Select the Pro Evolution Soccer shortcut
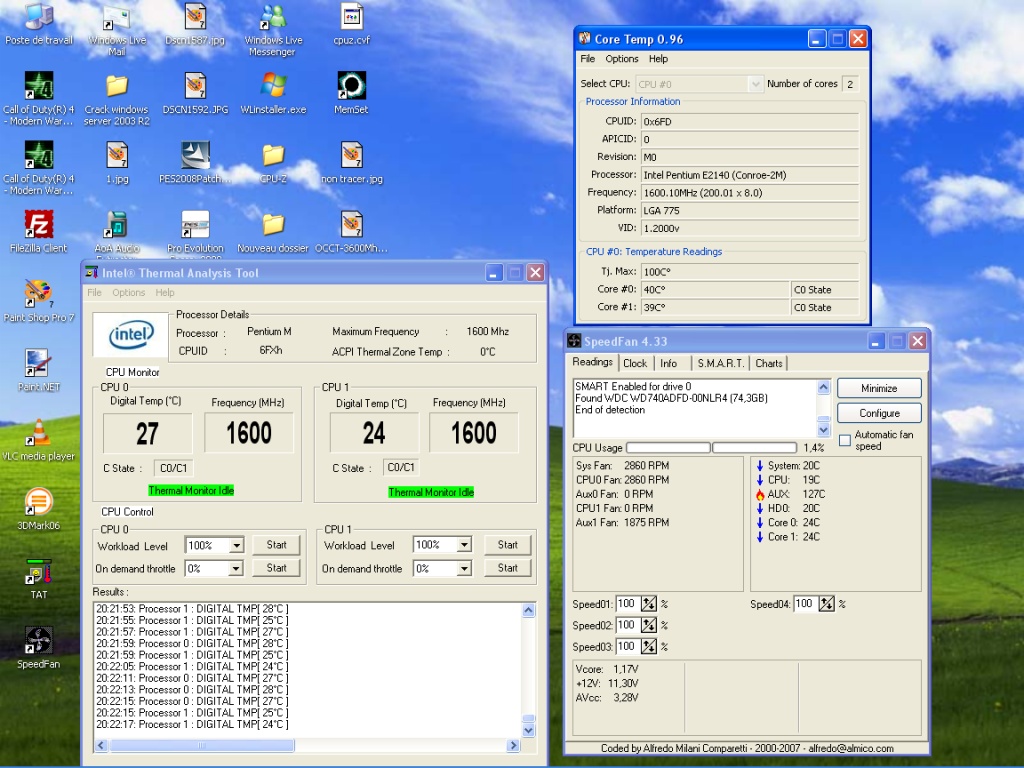The width and height of the screenshot is (1024, 768). (195, 233)
